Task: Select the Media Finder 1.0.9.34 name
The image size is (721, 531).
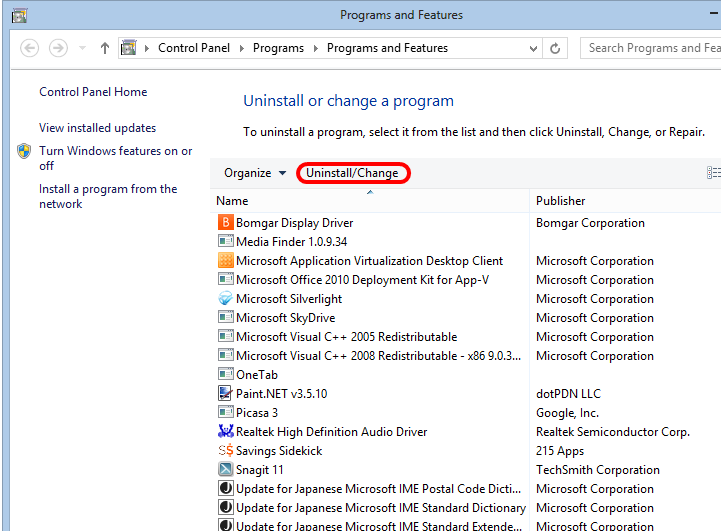Action: [292, 241]
